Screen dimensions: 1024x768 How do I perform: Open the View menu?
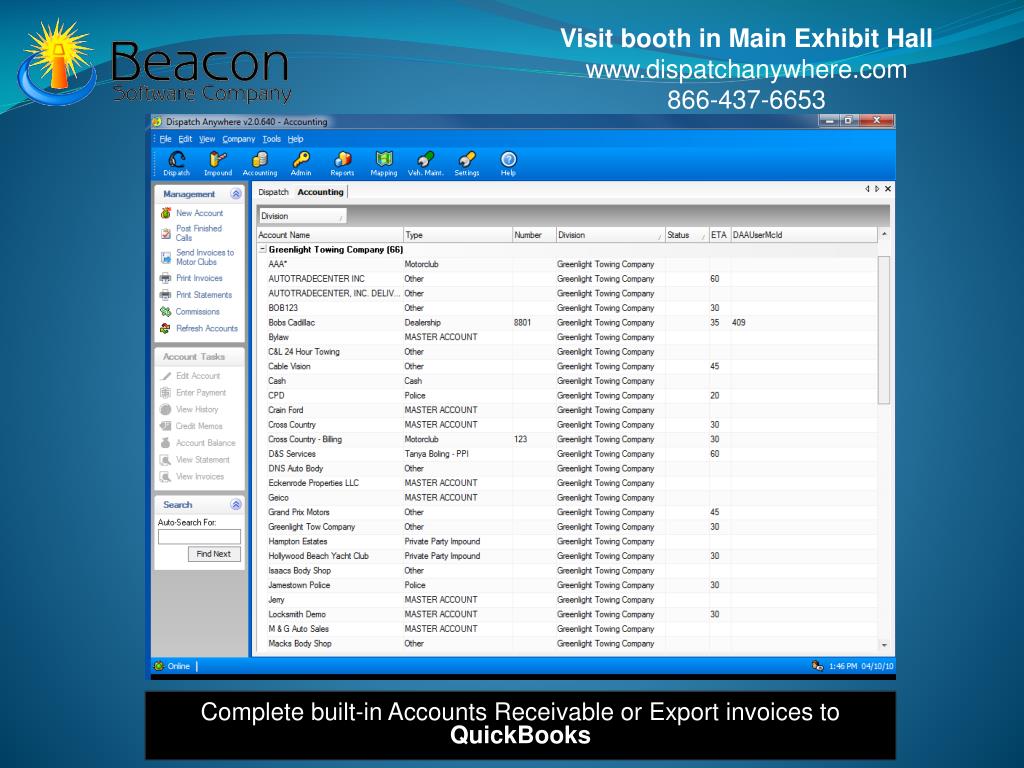coord(207,139)
